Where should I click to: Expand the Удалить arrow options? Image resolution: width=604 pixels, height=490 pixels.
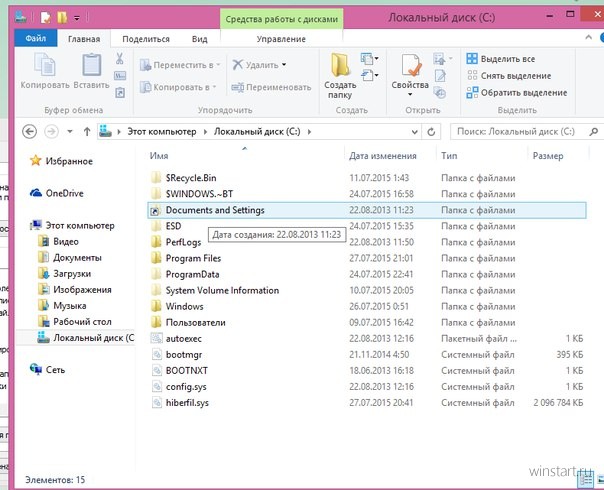tap(284, 65)
